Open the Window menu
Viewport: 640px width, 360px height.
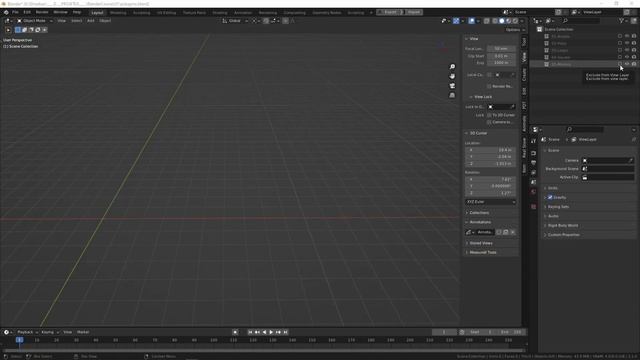pos(60,12)
